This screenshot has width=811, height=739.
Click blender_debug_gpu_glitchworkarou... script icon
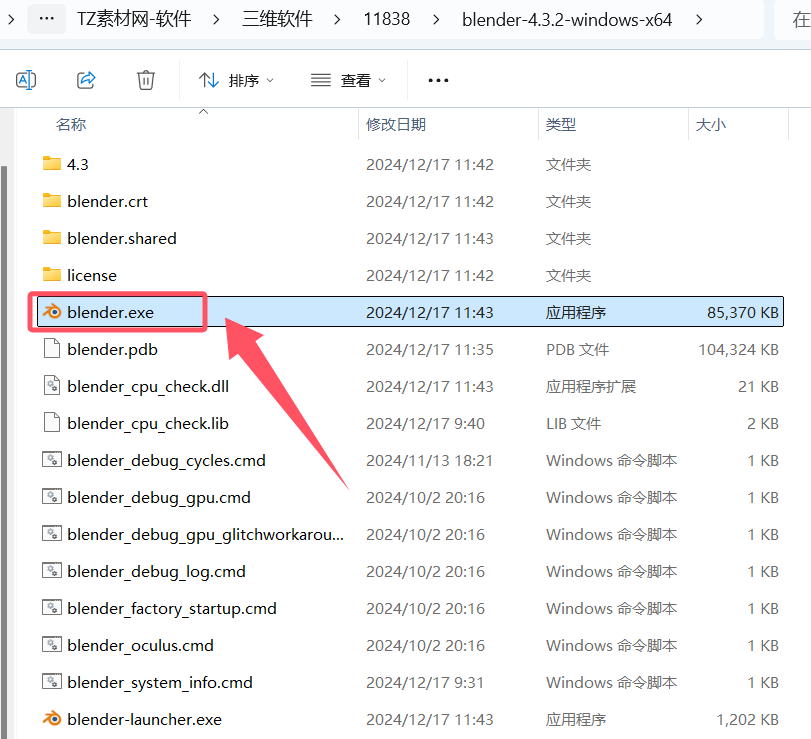pyautogui.click(x=52, y=534)
